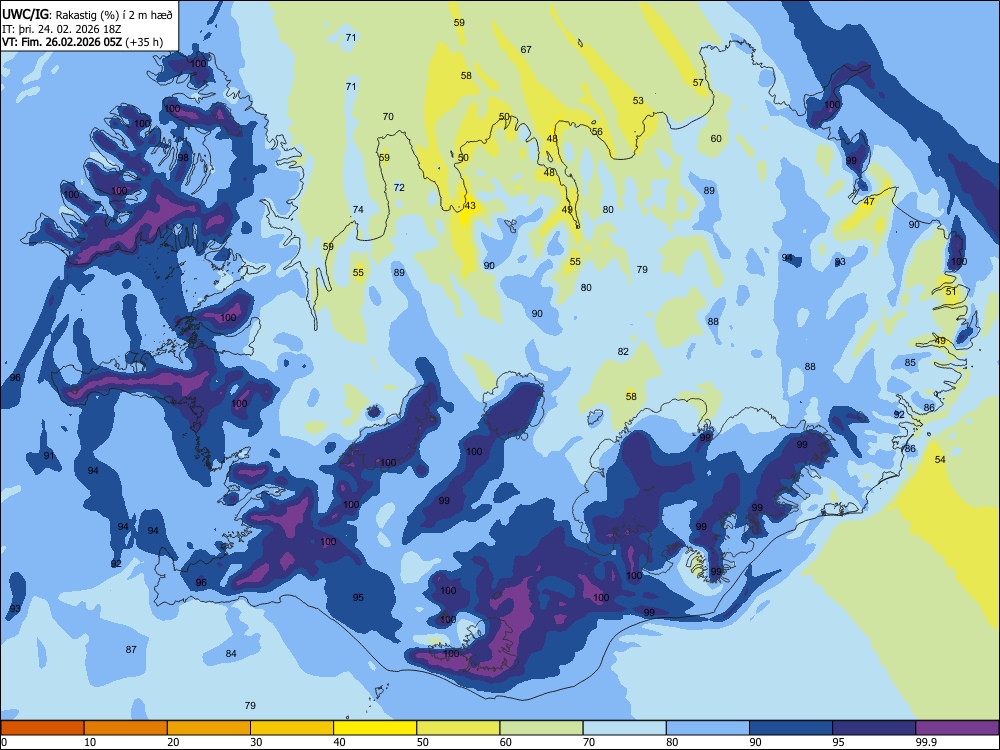This screenshot has height=750, width=1000.
Task: Click the 53 humidity value on the map
Action: coord(638,100)
